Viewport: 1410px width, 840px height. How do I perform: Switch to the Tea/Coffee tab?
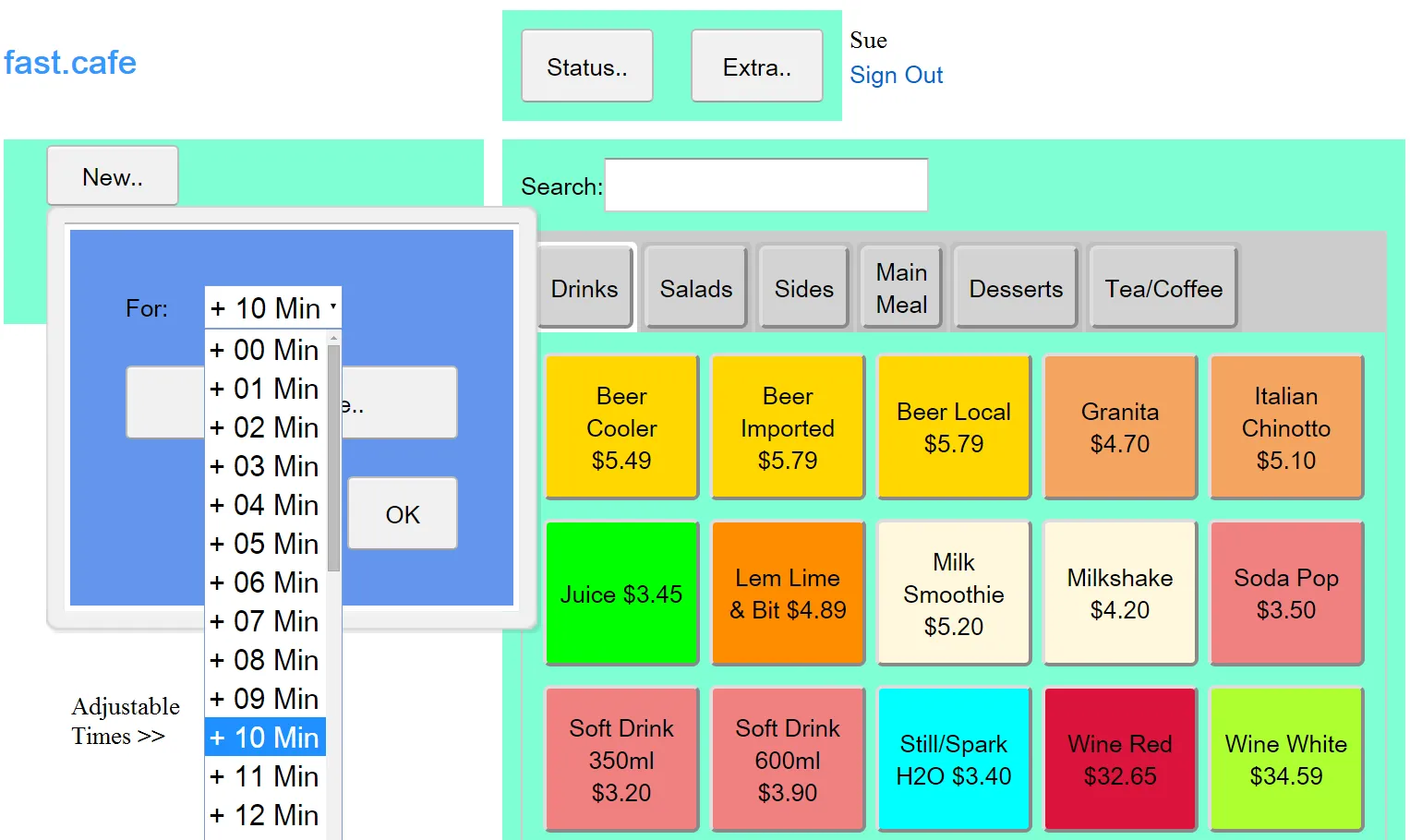tap(1163, 288)
